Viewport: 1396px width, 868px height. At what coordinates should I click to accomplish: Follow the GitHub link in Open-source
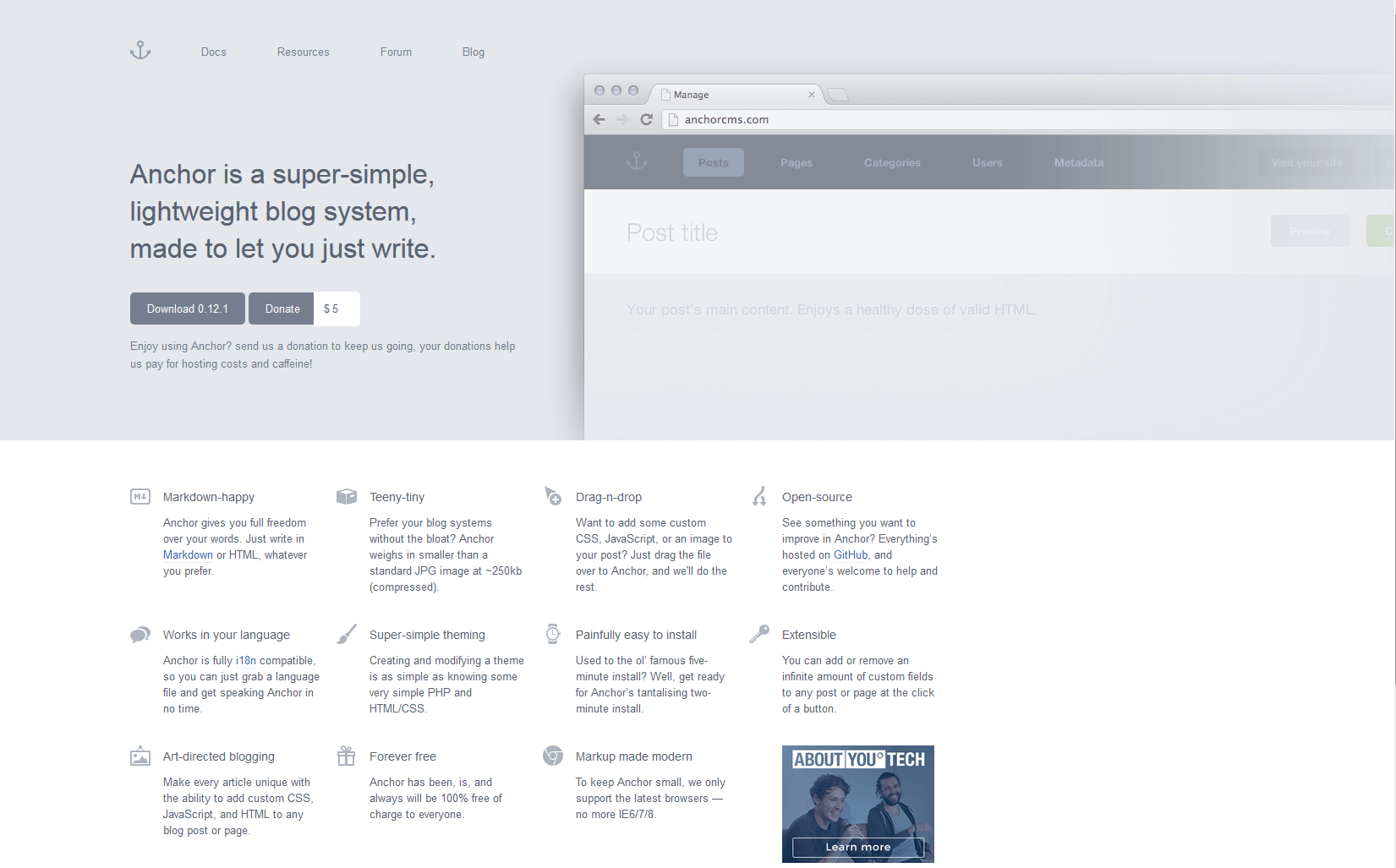tap(851, 555)
